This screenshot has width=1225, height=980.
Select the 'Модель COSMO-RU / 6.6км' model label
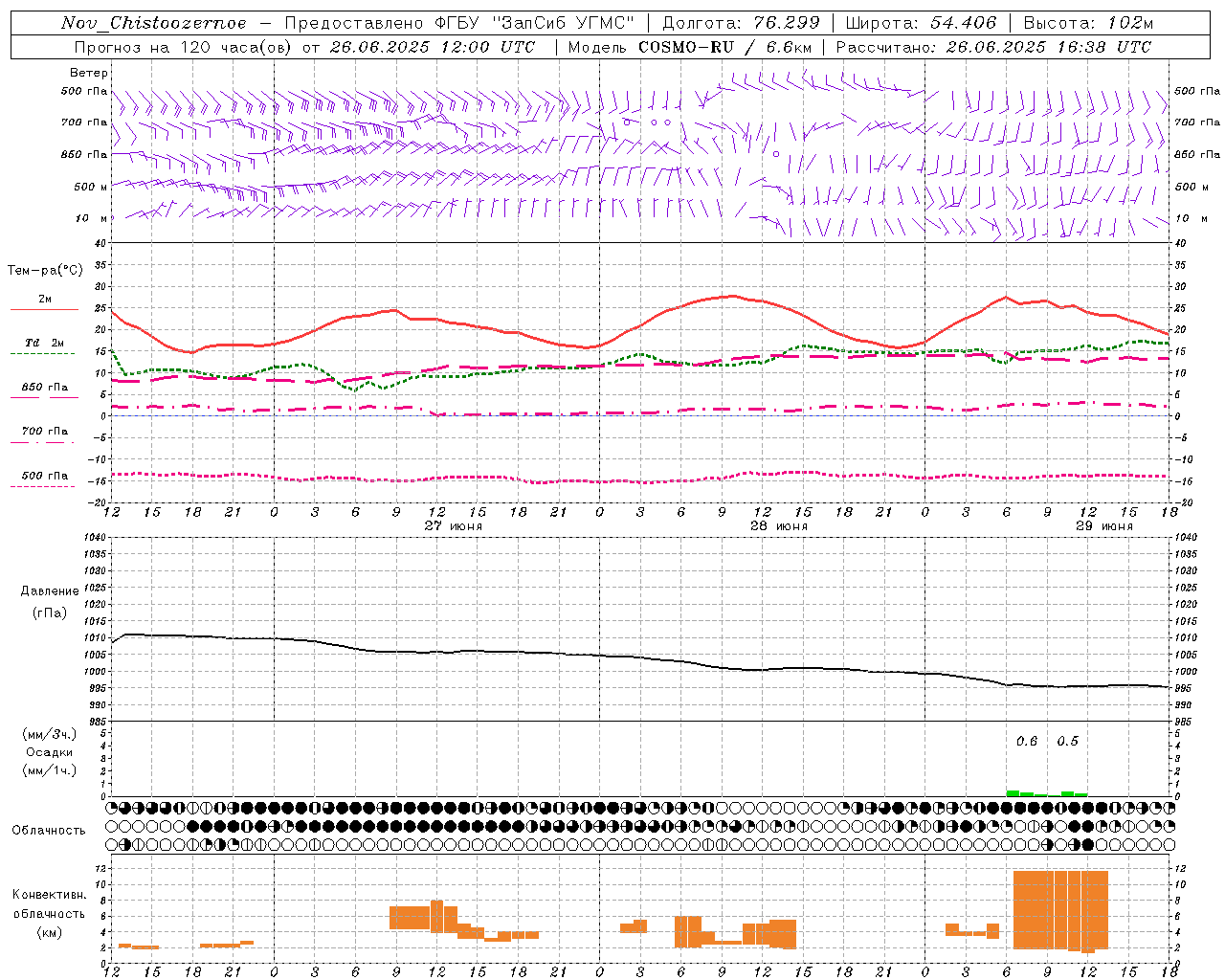coord(689,47)
